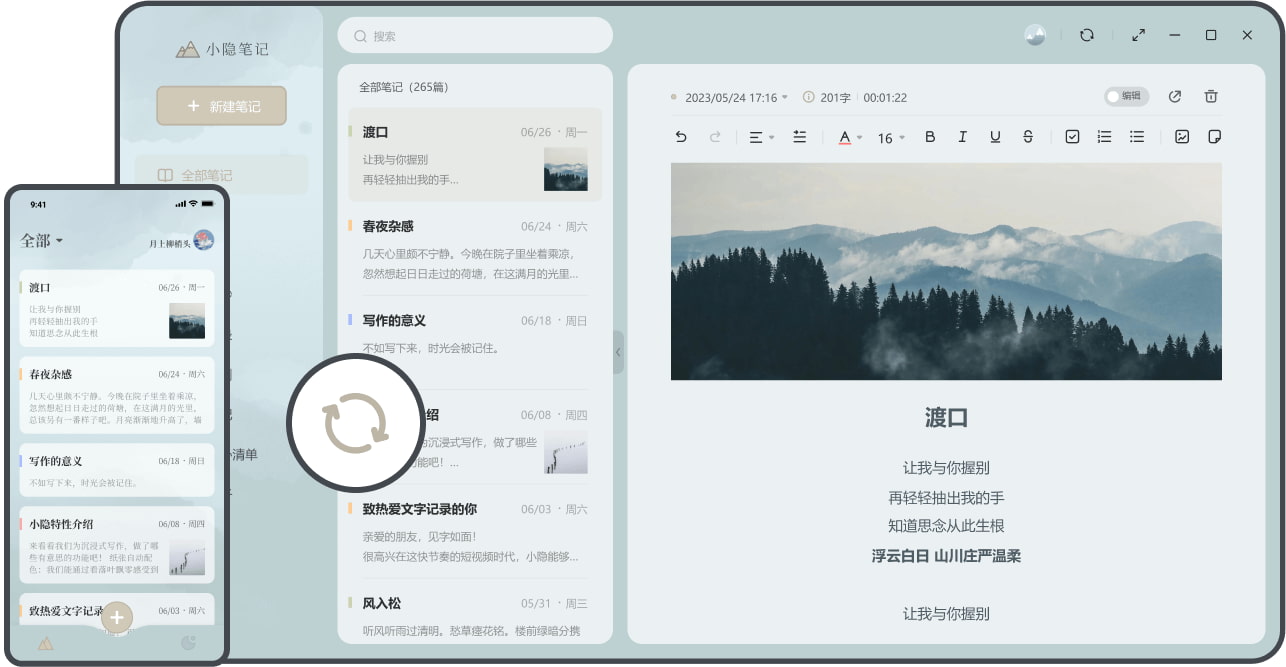Viewport: 1286px width, 667px height.
Task: Insert a checkbox task item
Action: pos(1074,137)
